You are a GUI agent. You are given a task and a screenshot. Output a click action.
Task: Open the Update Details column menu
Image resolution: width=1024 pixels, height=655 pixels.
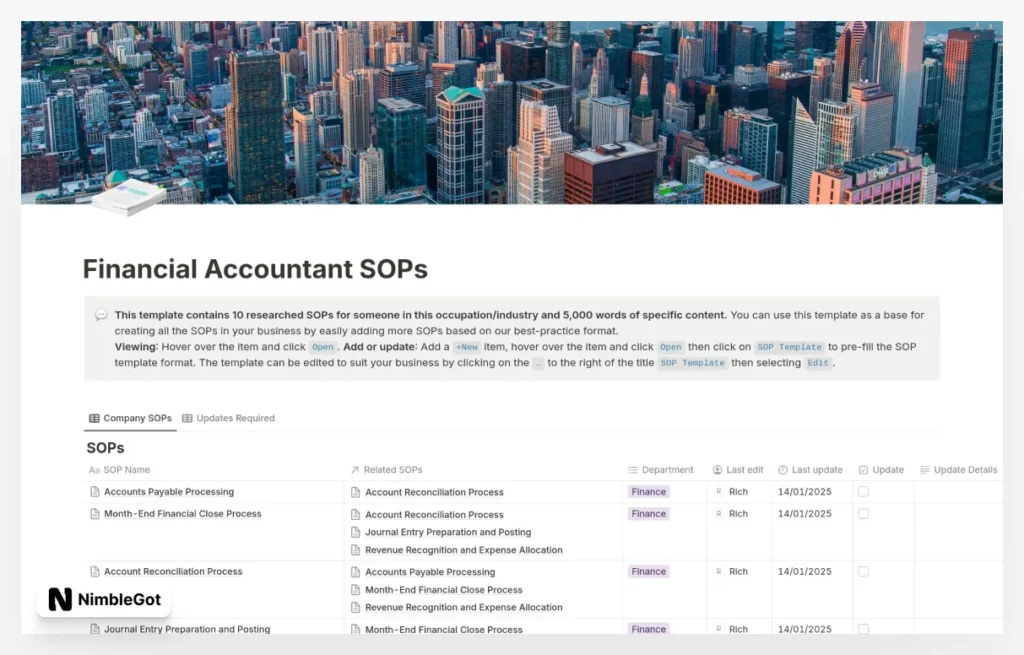coord(959,469)
